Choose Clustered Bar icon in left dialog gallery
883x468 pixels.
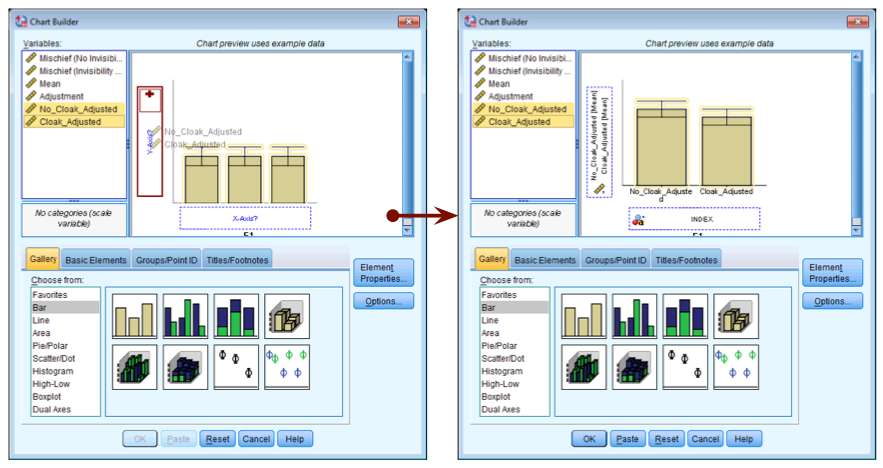click(185, 316)
